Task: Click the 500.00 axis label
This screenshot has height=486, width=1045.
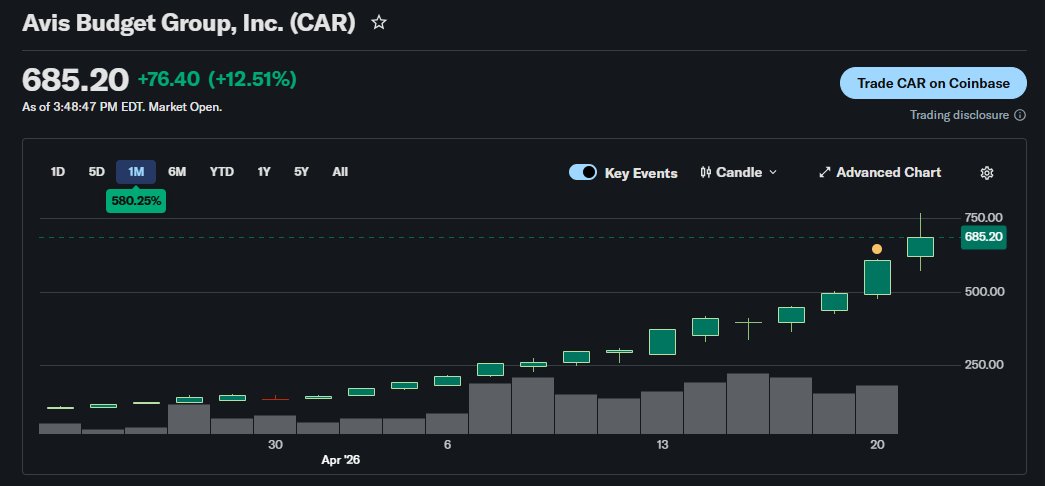Action: (983, 291)
